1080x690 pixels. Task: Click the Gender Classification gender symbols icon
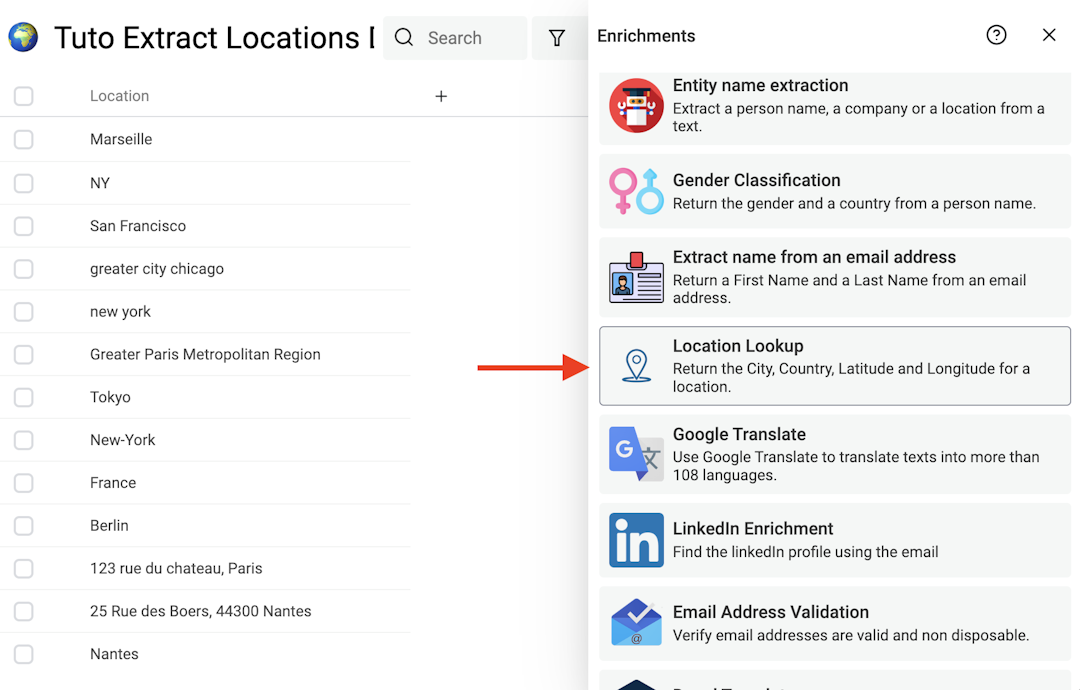coord(637,191)
